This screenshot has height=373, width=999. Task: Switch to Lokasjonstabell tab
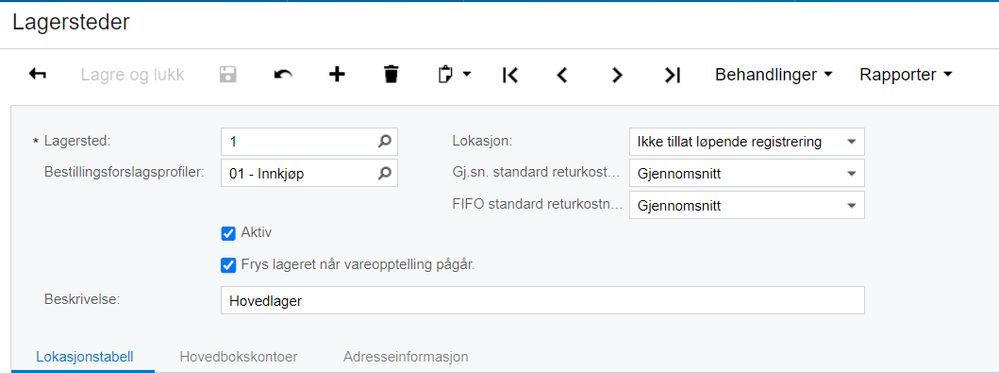(x=85, y=357)
